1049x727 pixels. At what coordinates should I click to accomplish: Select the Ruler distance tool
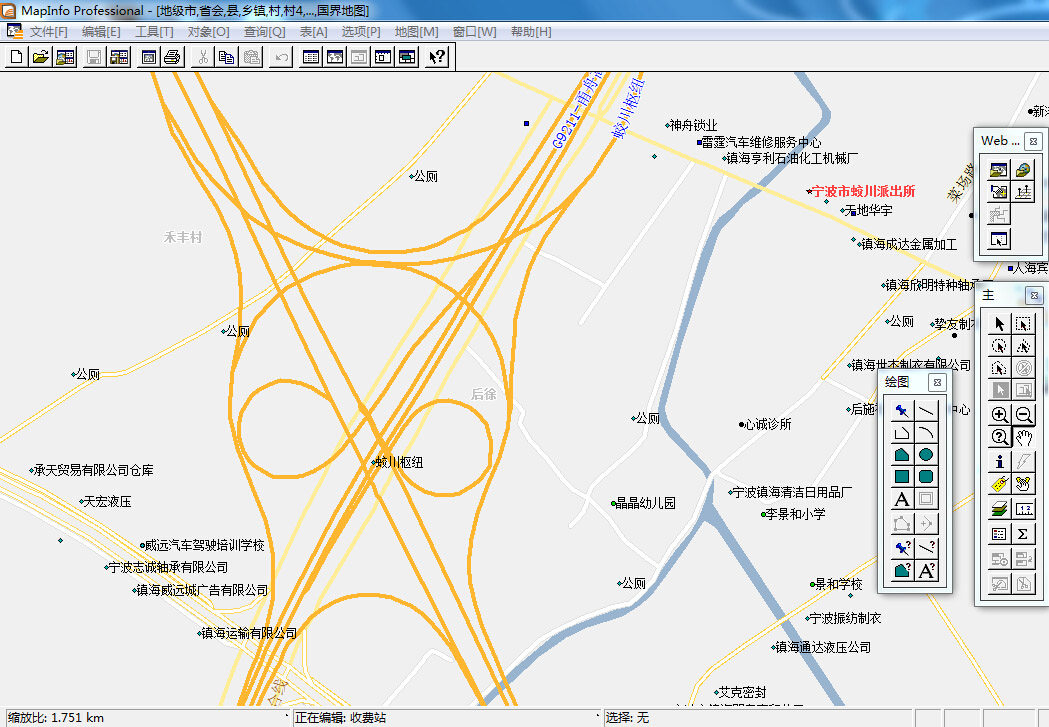(1023, 510)
